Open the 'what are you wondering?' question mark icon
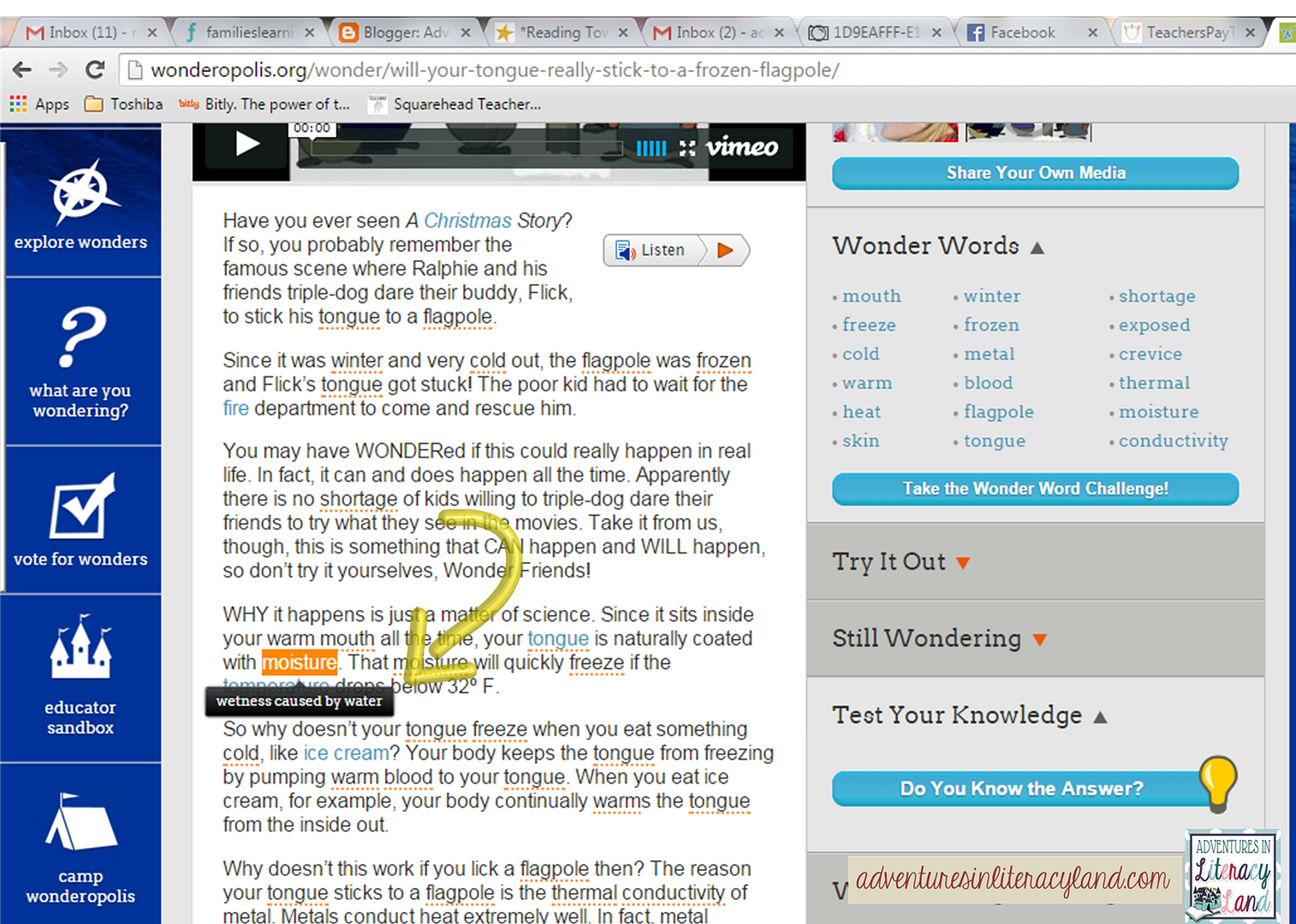 (80, 338)
